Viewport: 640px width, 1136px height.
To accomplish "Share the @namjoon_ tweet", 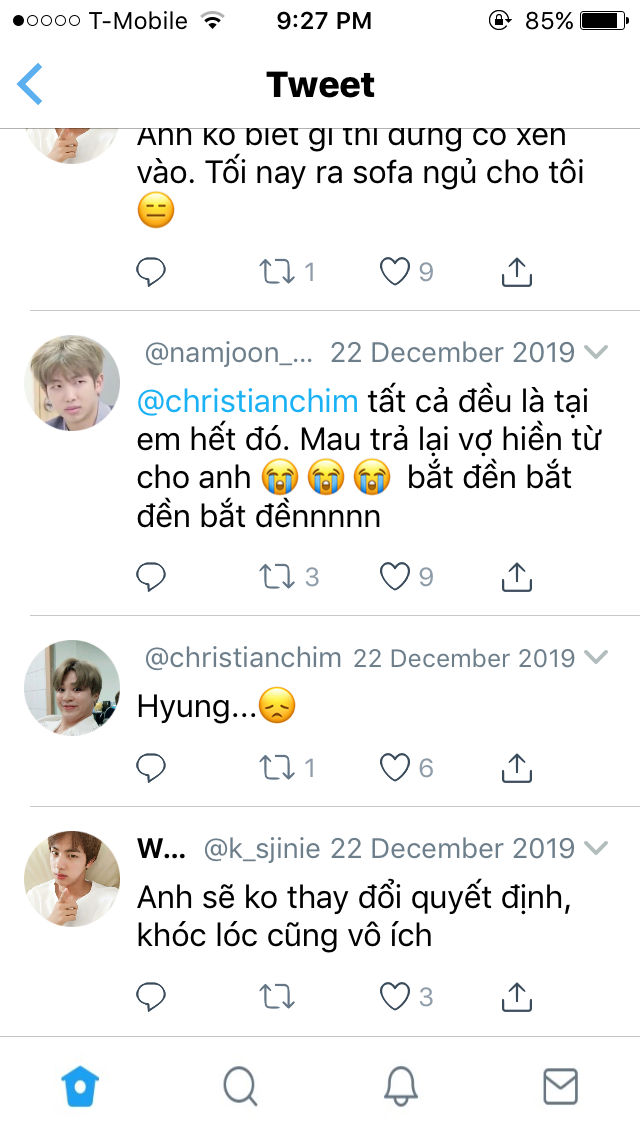I will [516, 575].
